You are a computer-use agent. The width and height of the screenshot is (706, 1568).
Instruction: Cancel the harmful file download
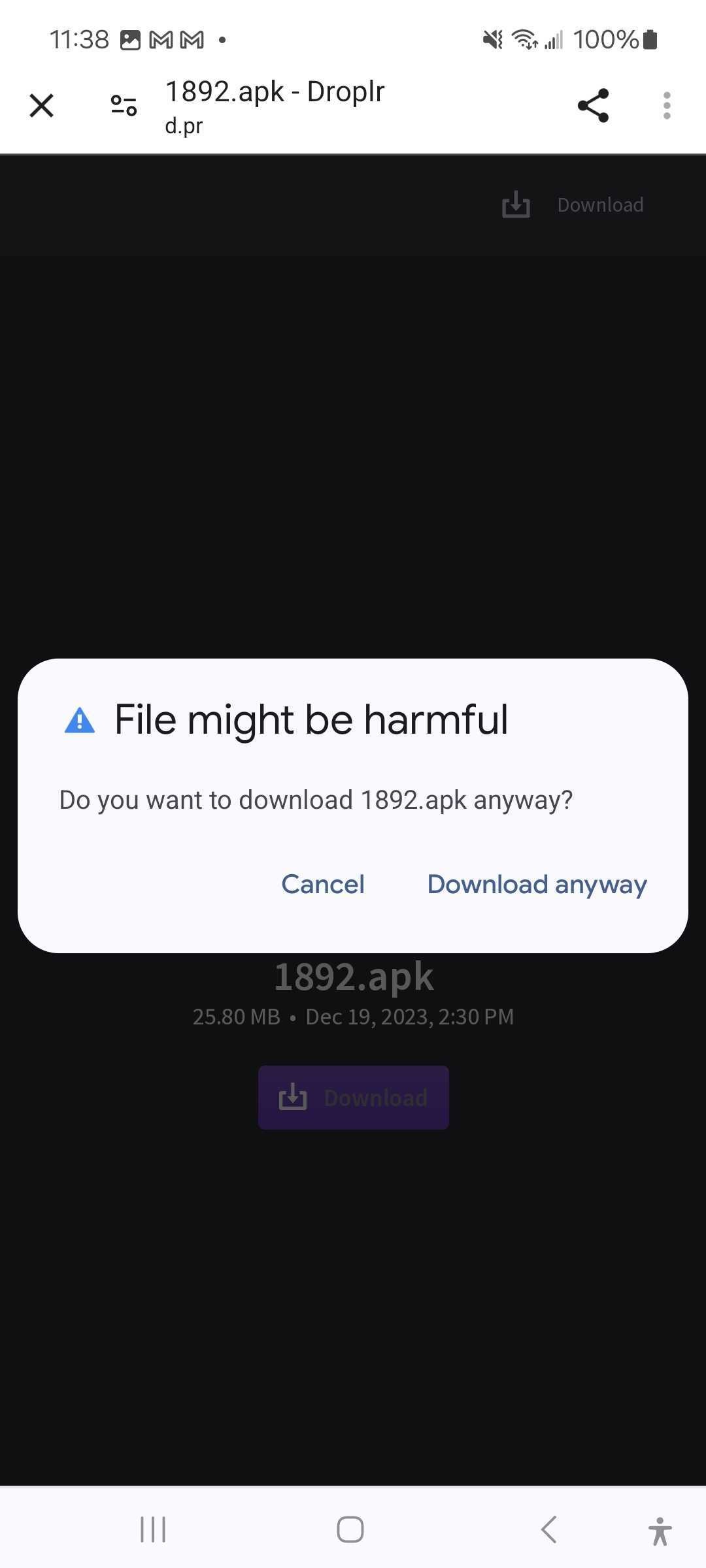(323, 884)
